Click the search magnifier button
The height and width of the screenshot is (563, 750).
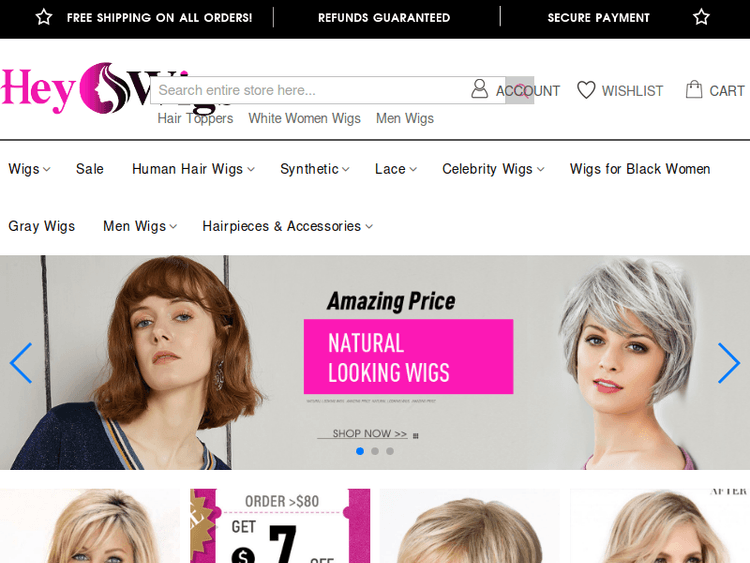click(519, 90)
